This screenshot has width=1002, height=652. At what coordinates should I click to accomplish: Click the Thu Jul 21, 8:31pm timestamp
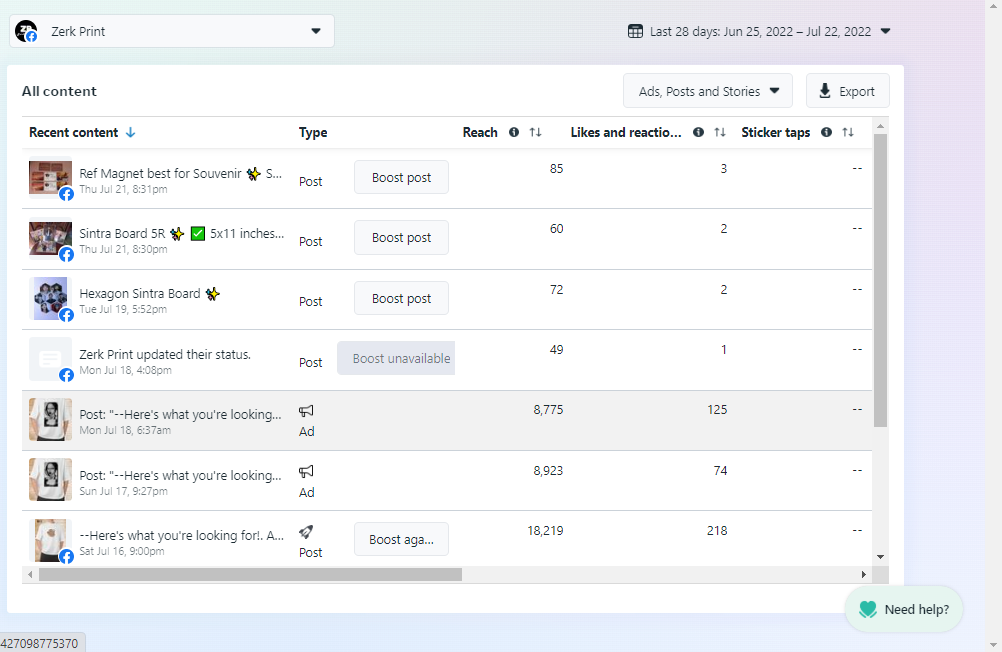coord(123,189)
